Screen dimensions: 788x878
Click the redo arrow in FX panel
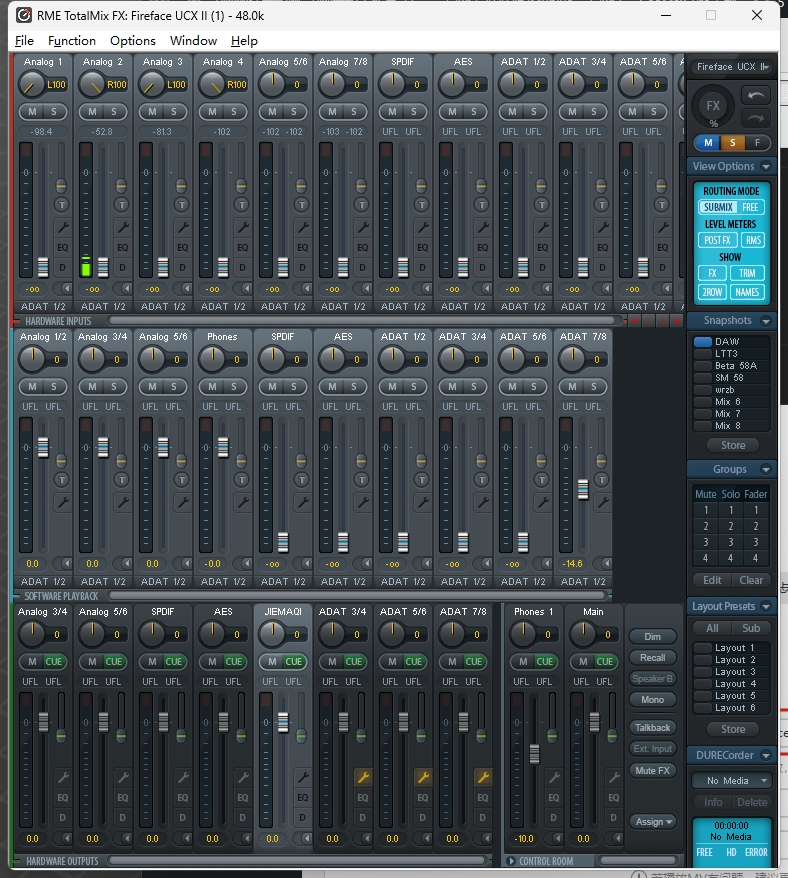(x=756, y=118)
